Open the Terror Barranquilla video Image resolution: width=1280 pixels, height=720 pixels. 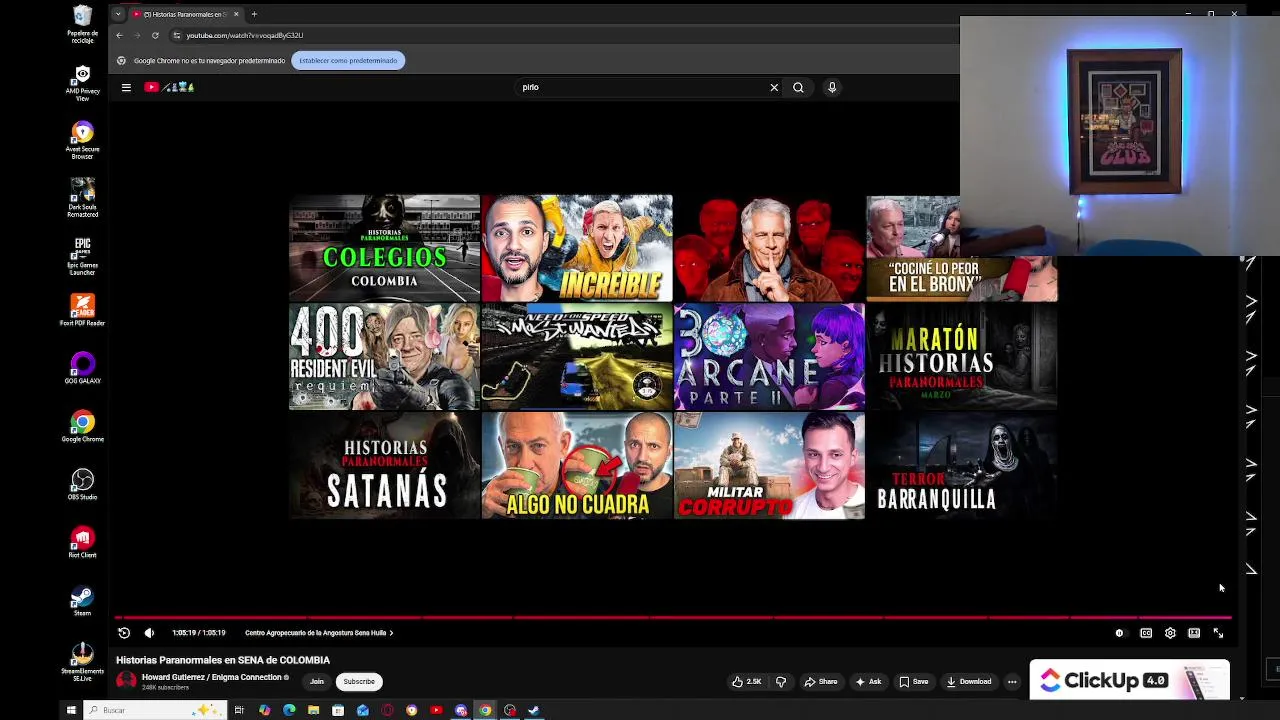[961, 466]
